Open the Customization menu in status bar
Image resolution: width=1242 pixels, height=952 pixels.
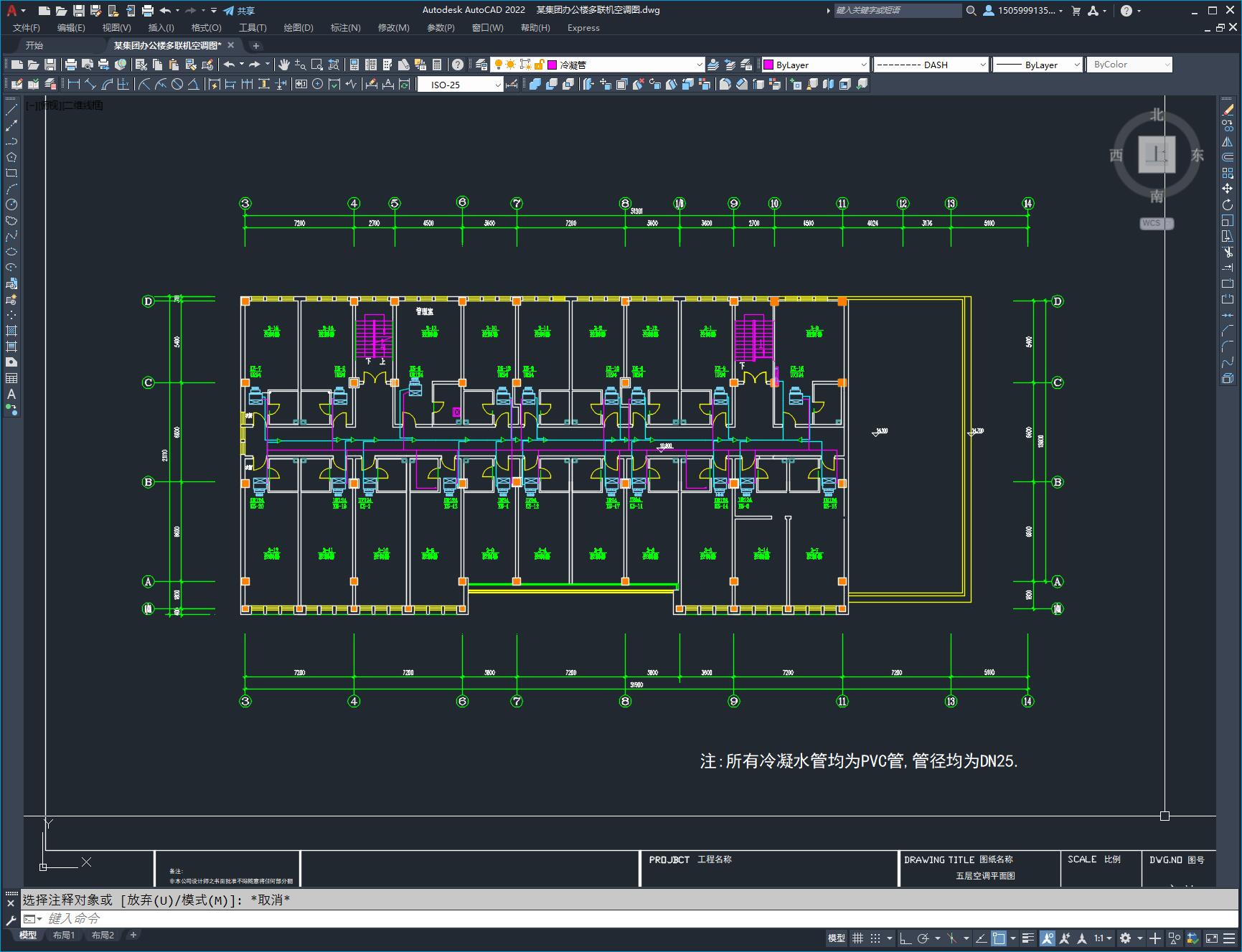coord(1231,938)
